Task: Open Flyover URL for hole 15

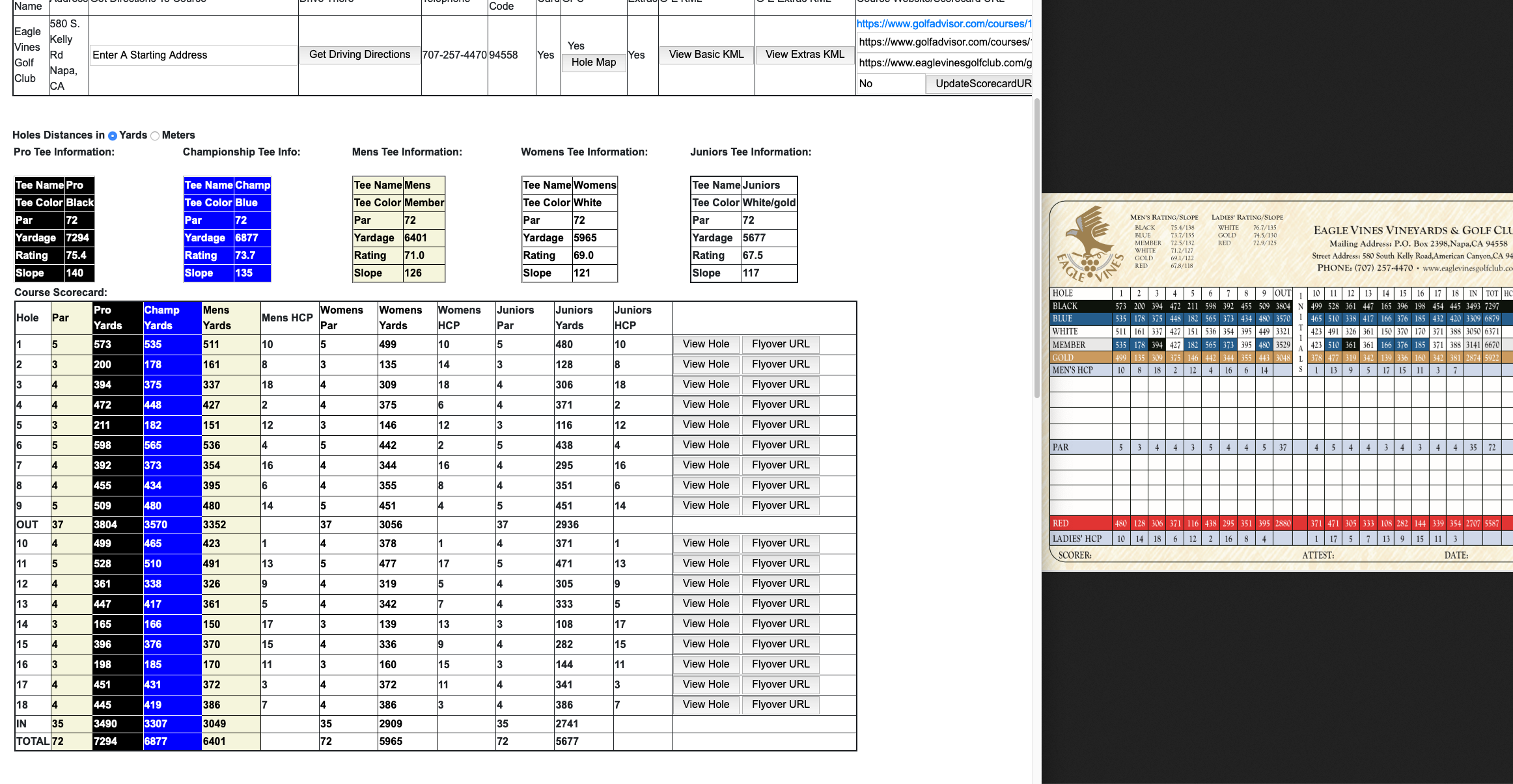Action: pos(781,644)
